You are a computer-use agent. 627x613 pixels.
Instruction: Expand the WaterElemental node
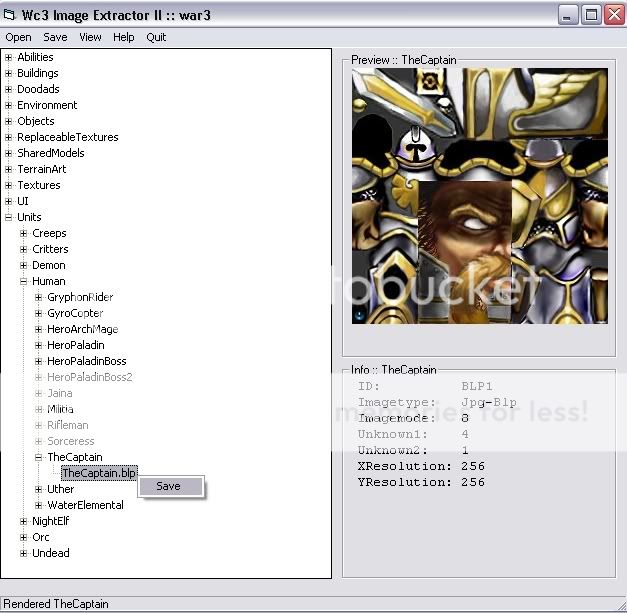[x=38, y=505]
